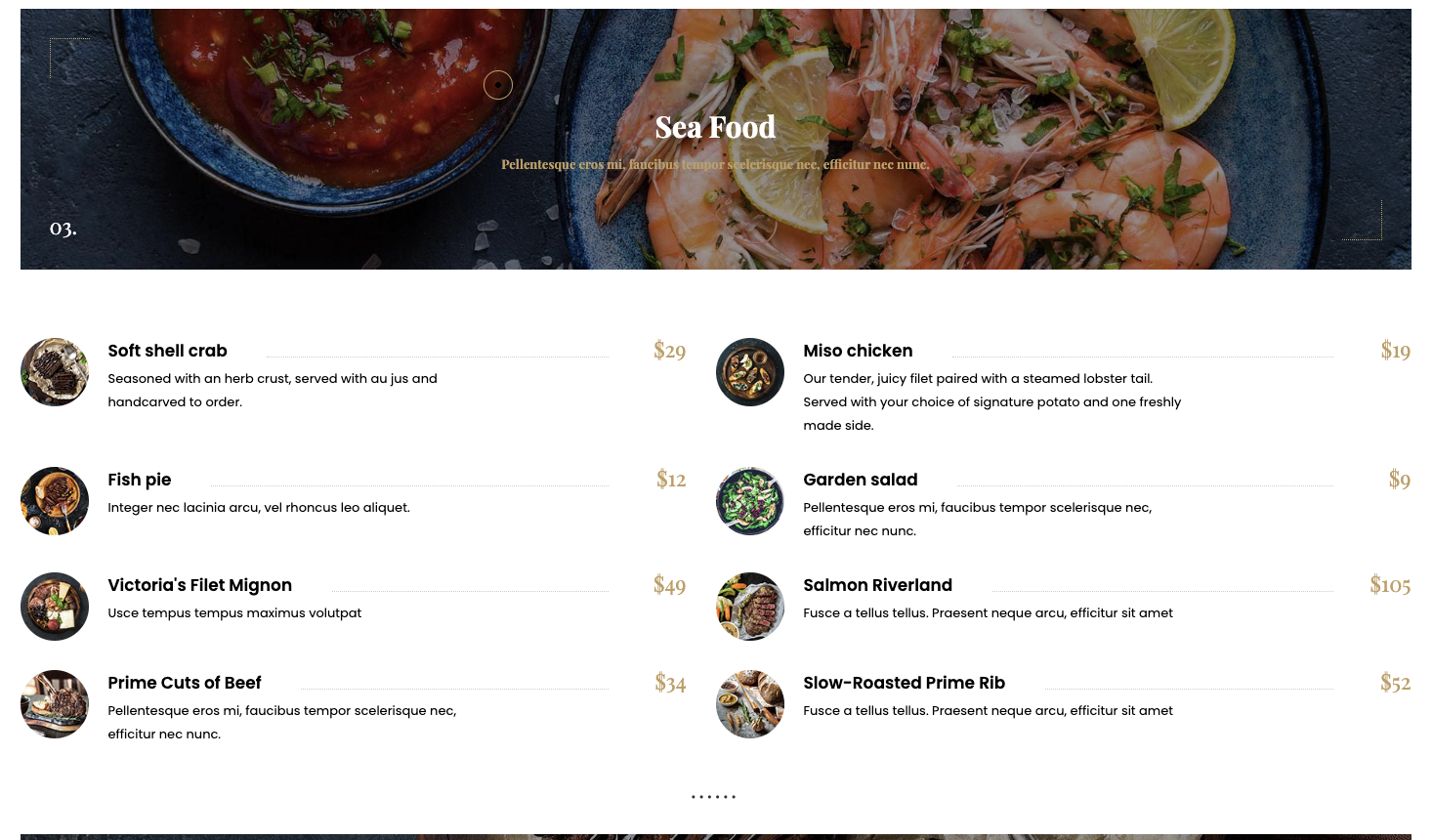Click the Salmon Riverland dish thumbnail
This screenshot has height=840, width=1433.
click(x=750, y=607)
